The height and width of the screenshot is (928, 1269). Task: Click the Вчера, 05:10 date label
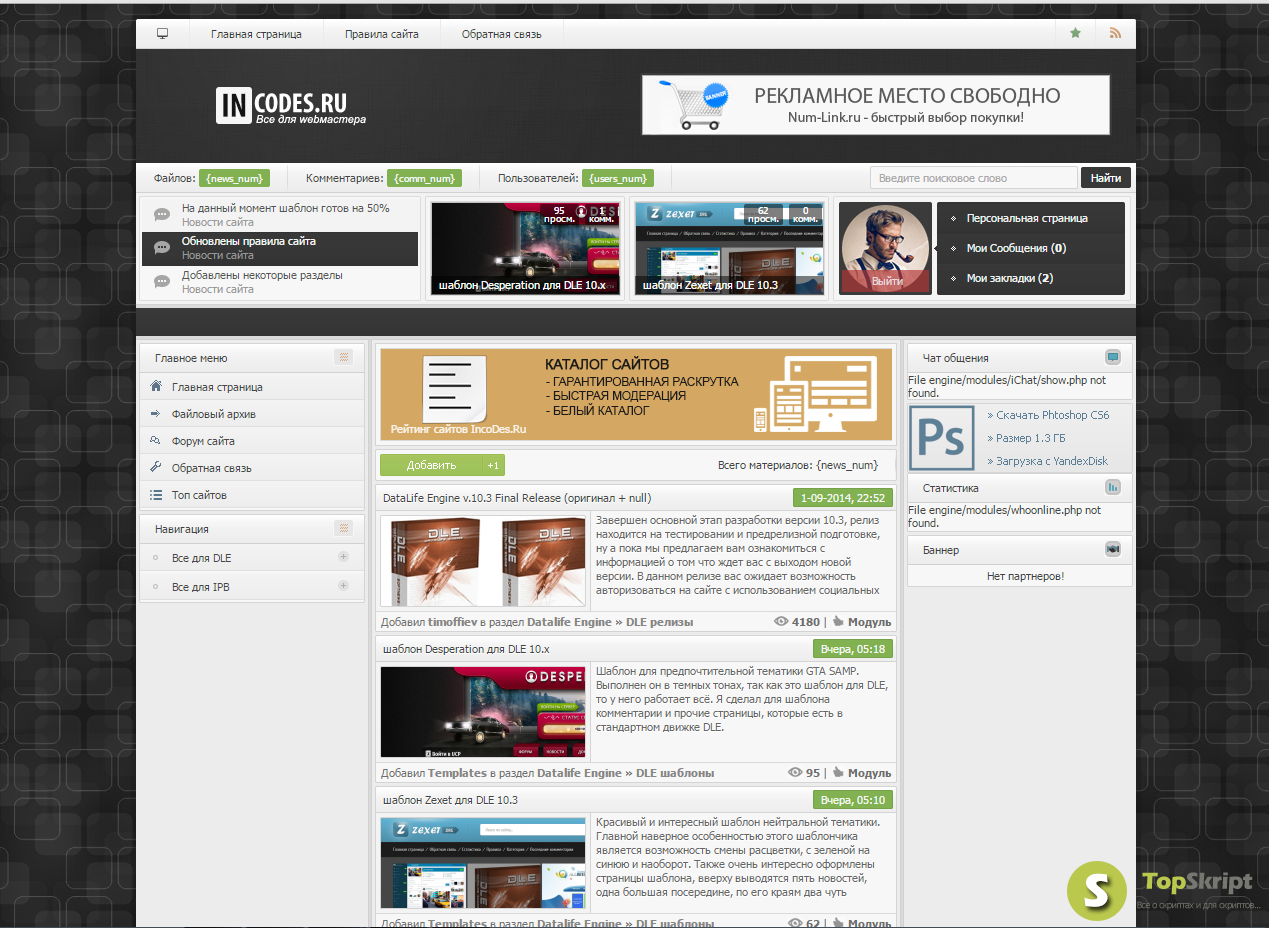point(852,800)
